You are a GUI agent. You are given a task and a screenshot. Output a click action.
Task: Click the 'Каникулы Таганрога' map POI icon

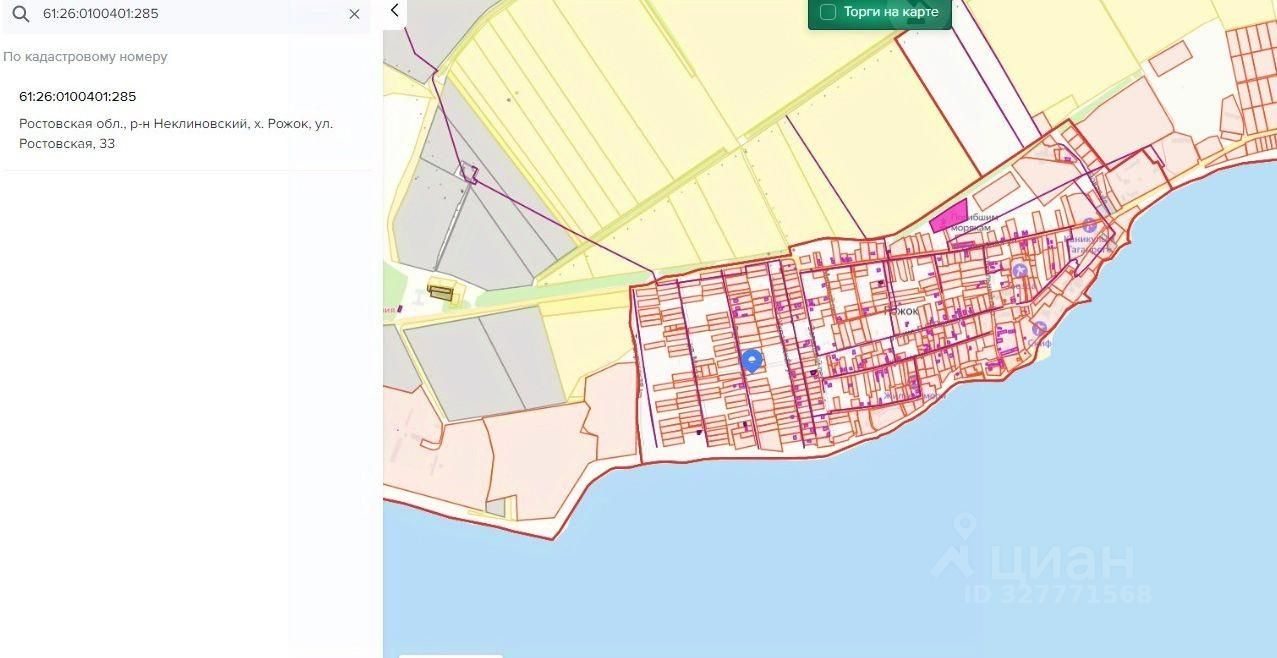point(1090,225)
